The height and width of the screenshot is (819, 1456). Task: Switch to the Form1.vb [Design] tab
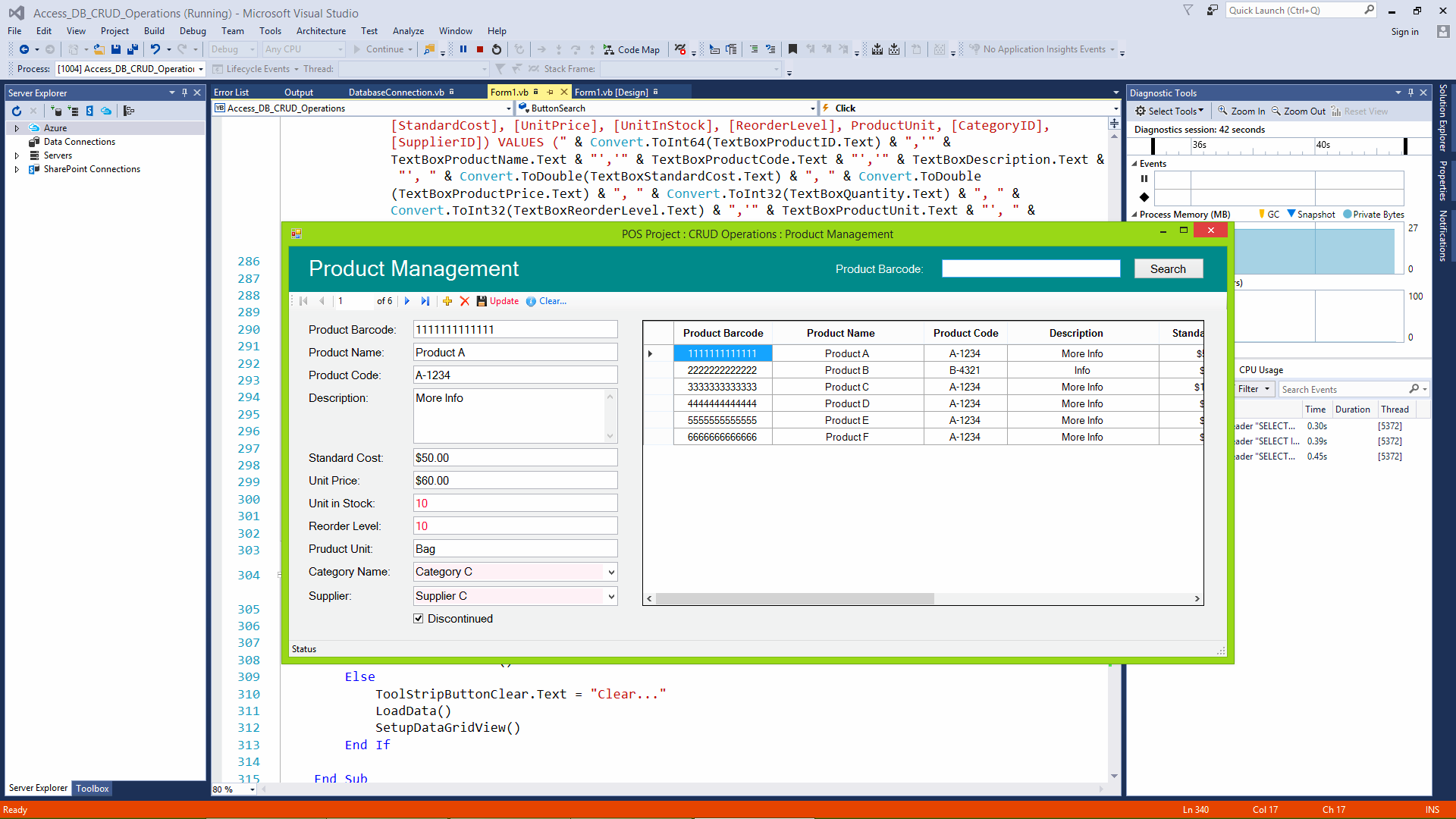click(x=611, y=93)
